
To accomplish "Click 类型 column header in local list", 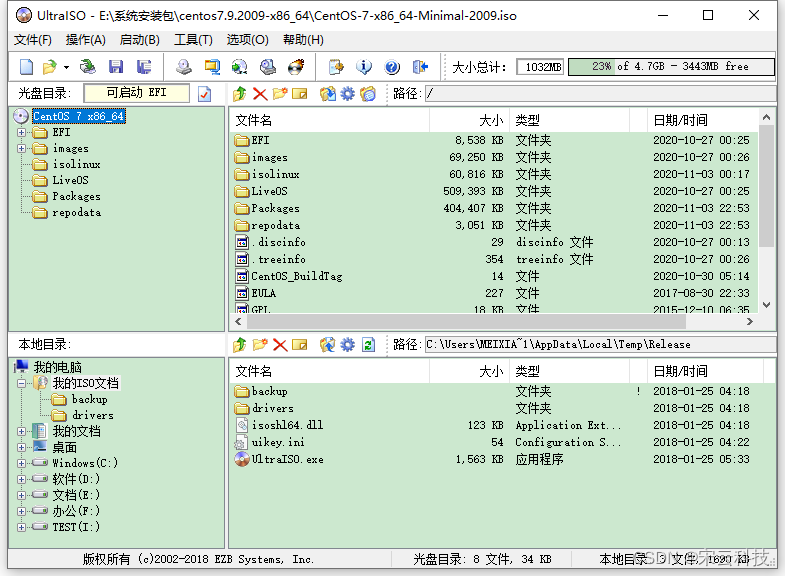I will (569, 372).
